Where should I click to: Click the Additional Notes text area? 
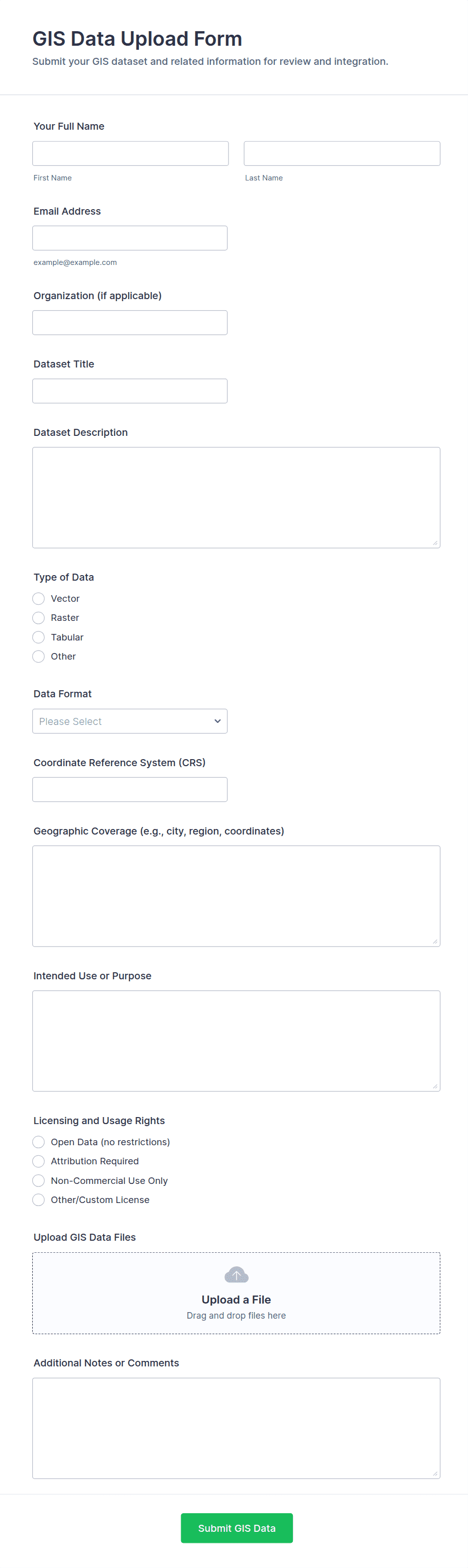coord(237,1428)
